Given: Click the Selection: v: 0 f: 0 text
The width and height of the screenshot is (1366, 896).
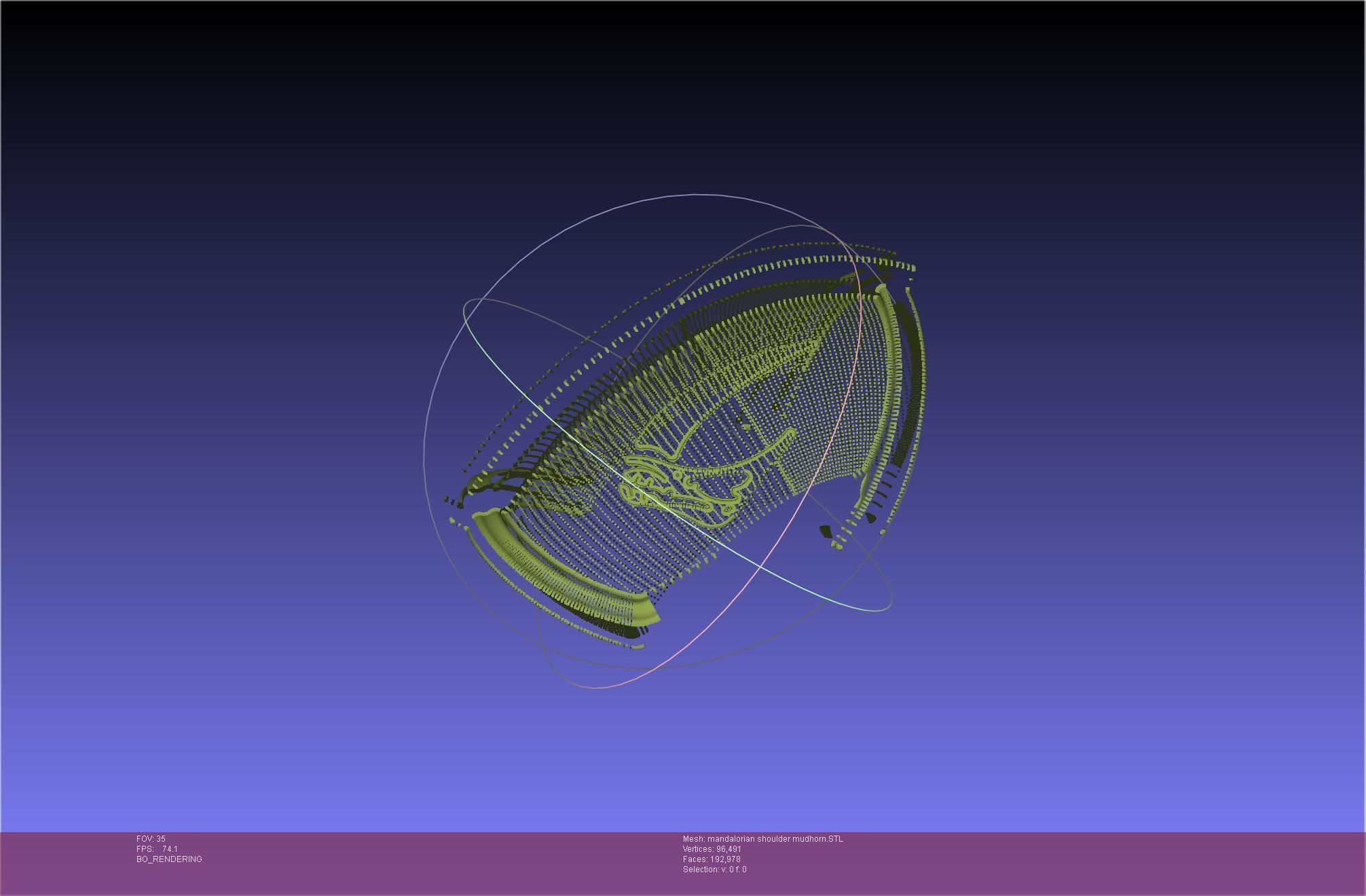Looking at the screenshot, I should click(x=714, y=870).
